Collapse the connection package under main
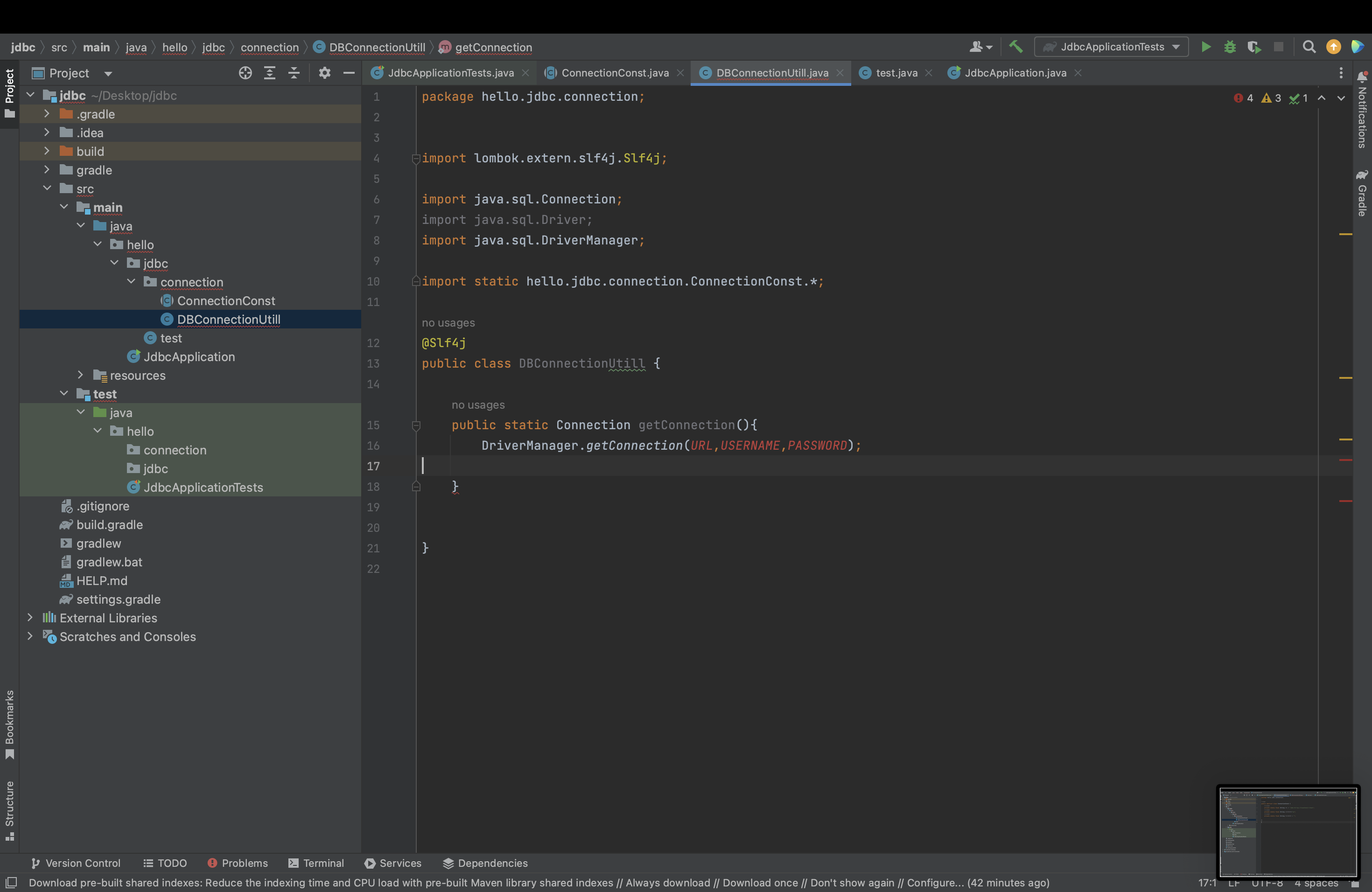This screenshot has height=892, width=1372. pyautogui.click(x=131, y=281)
